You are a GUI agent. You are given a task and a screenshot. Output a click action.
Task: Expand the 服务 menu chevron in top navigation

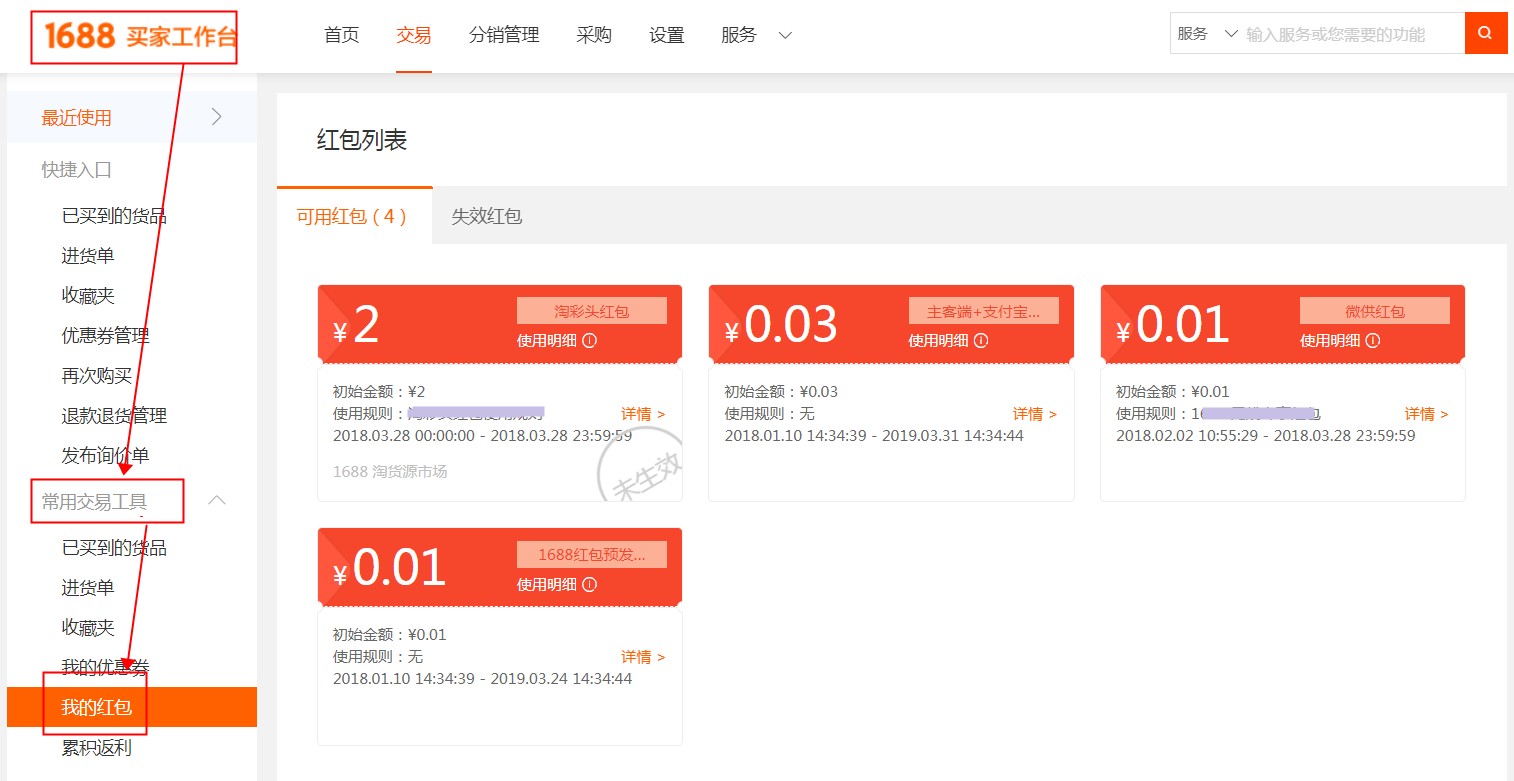785,35
